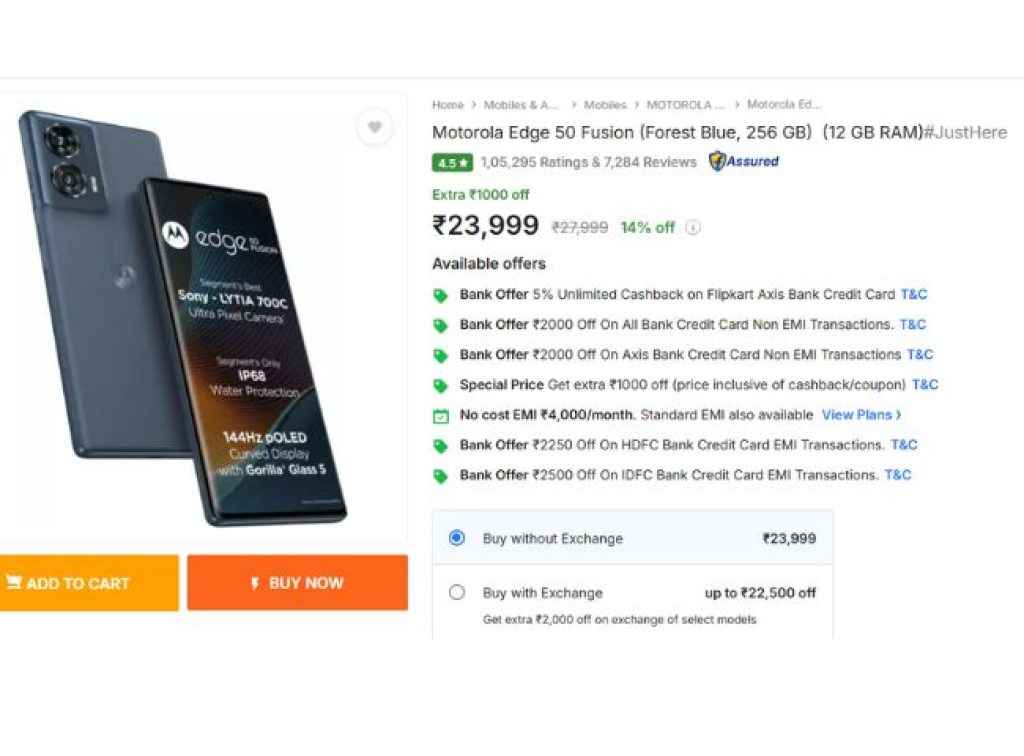Viewport: 1024px width, 756px height.
Task: Select the Buy with Exchange option
Action: pos(457,592)
